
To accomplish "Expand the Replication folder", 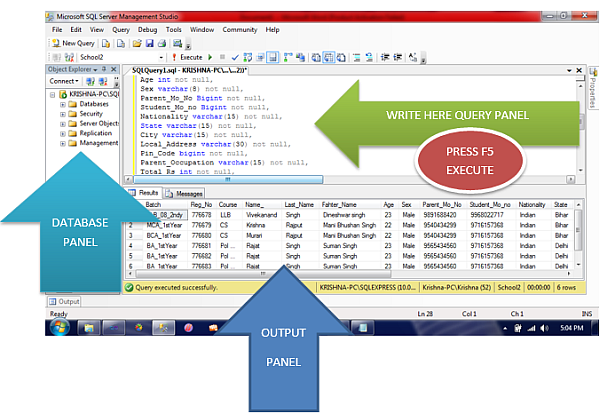I will point(62,134).
